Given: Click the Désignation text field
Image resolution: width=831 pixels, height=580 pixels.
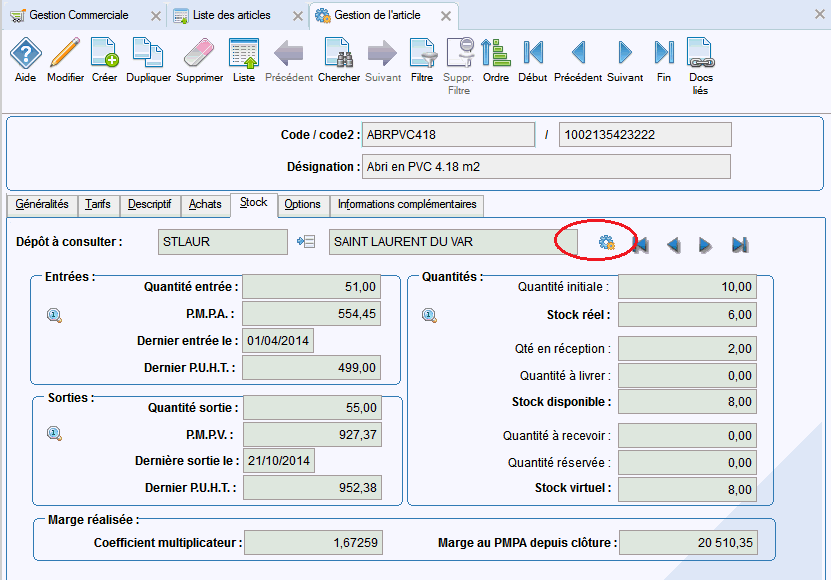Looking at the screenshot, I should [x=546, y=166].
